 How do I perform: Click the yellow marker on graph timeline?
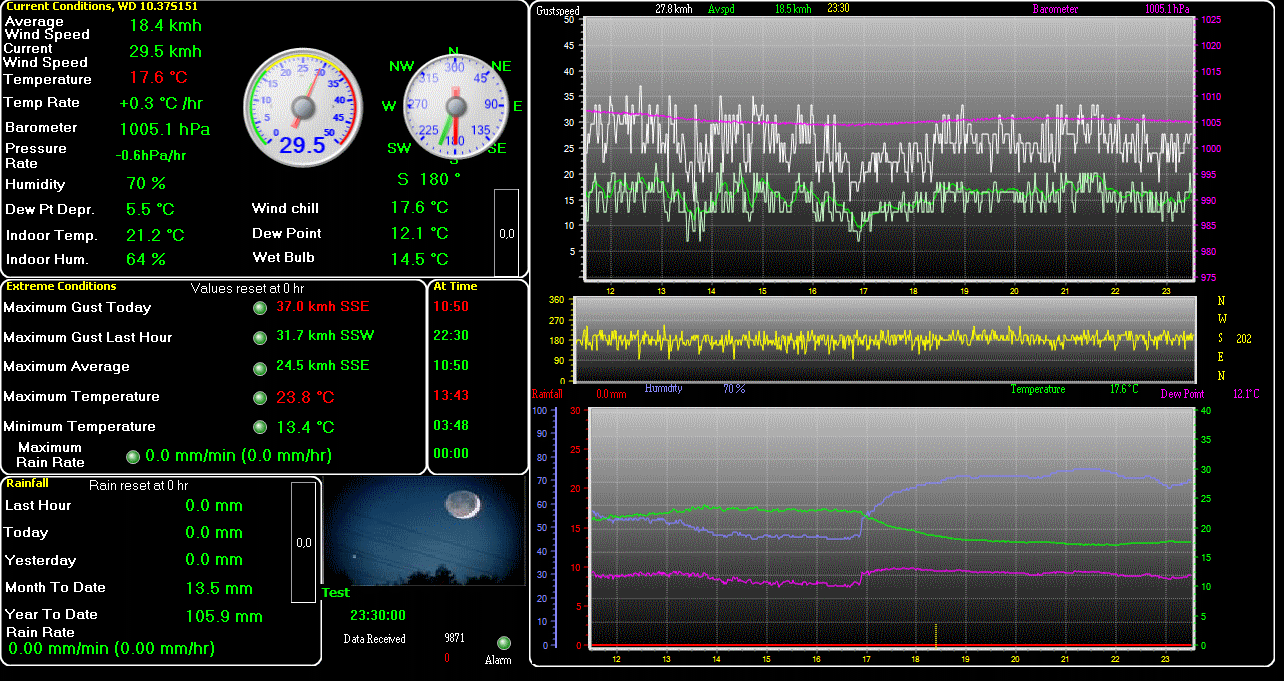(x=936, y=634)
